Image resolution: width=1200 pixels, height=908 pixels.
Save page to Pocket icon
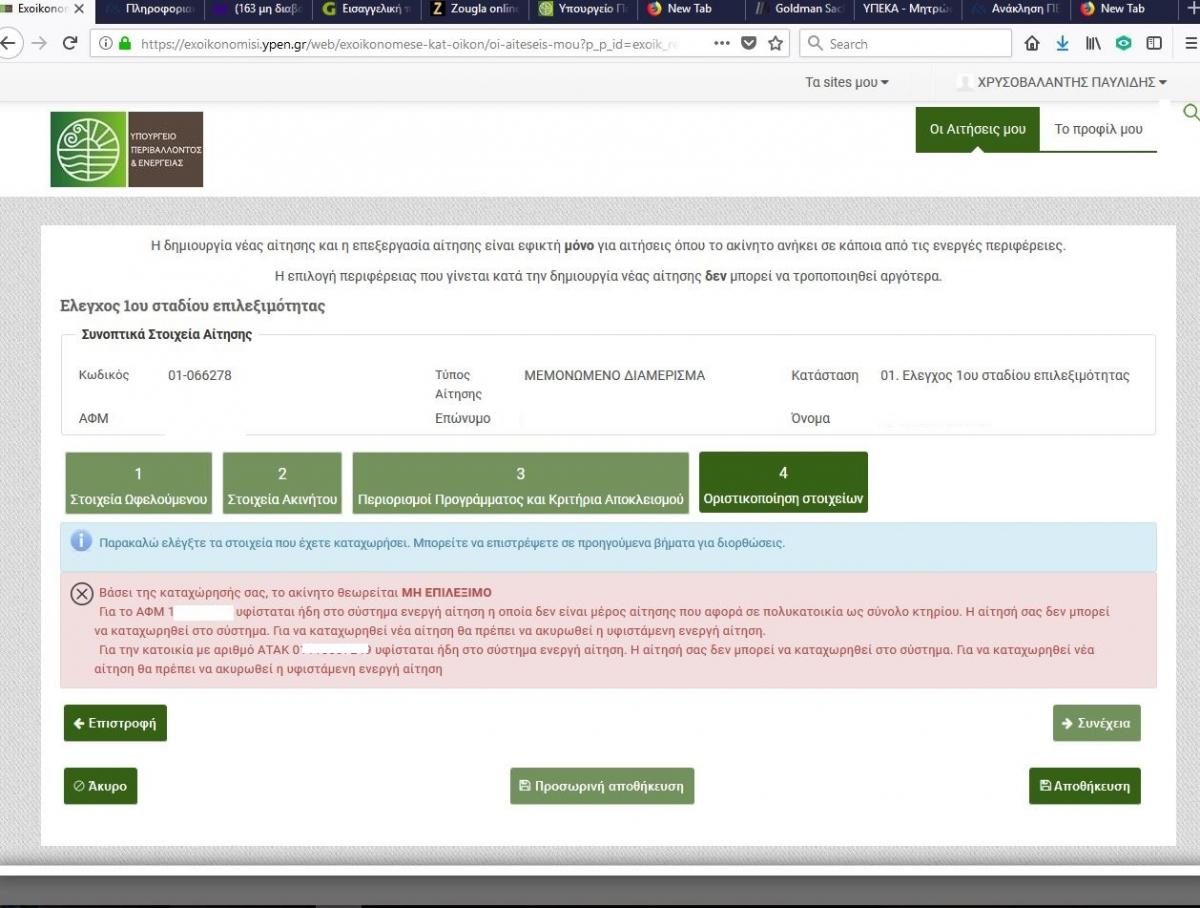(749, 44)
